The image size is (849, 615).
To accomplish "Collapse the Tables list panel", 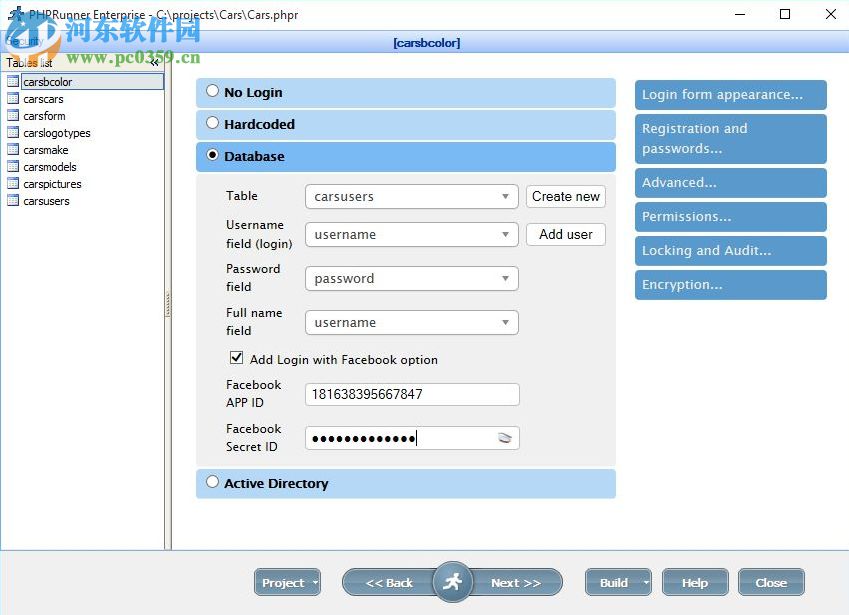I will (155, 62).
